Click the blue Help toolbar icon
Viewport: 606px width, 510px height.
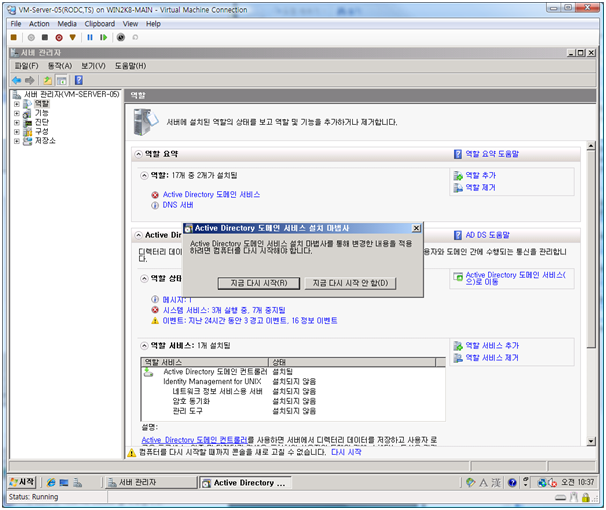(79, 80)
